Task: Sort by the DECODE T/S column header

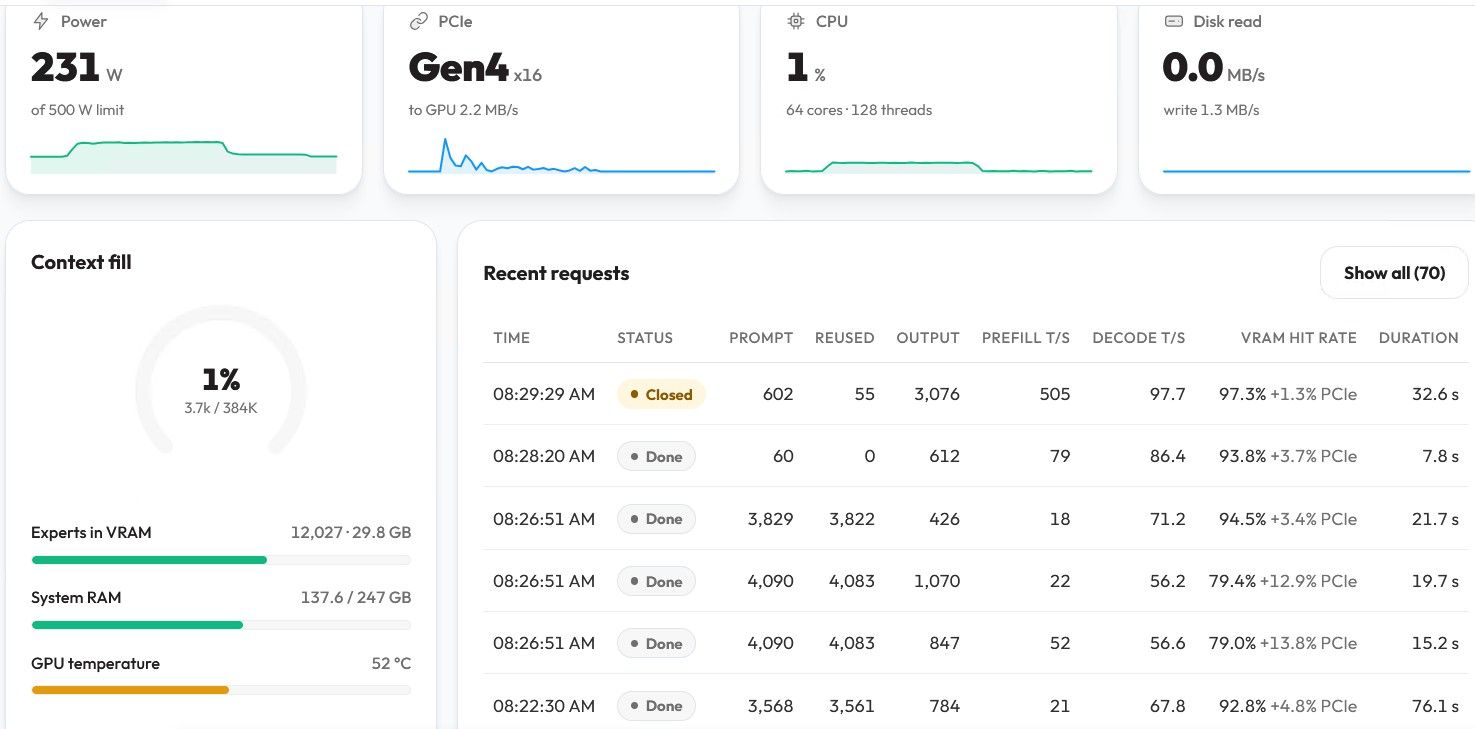Action: [x=1139, y=338]
